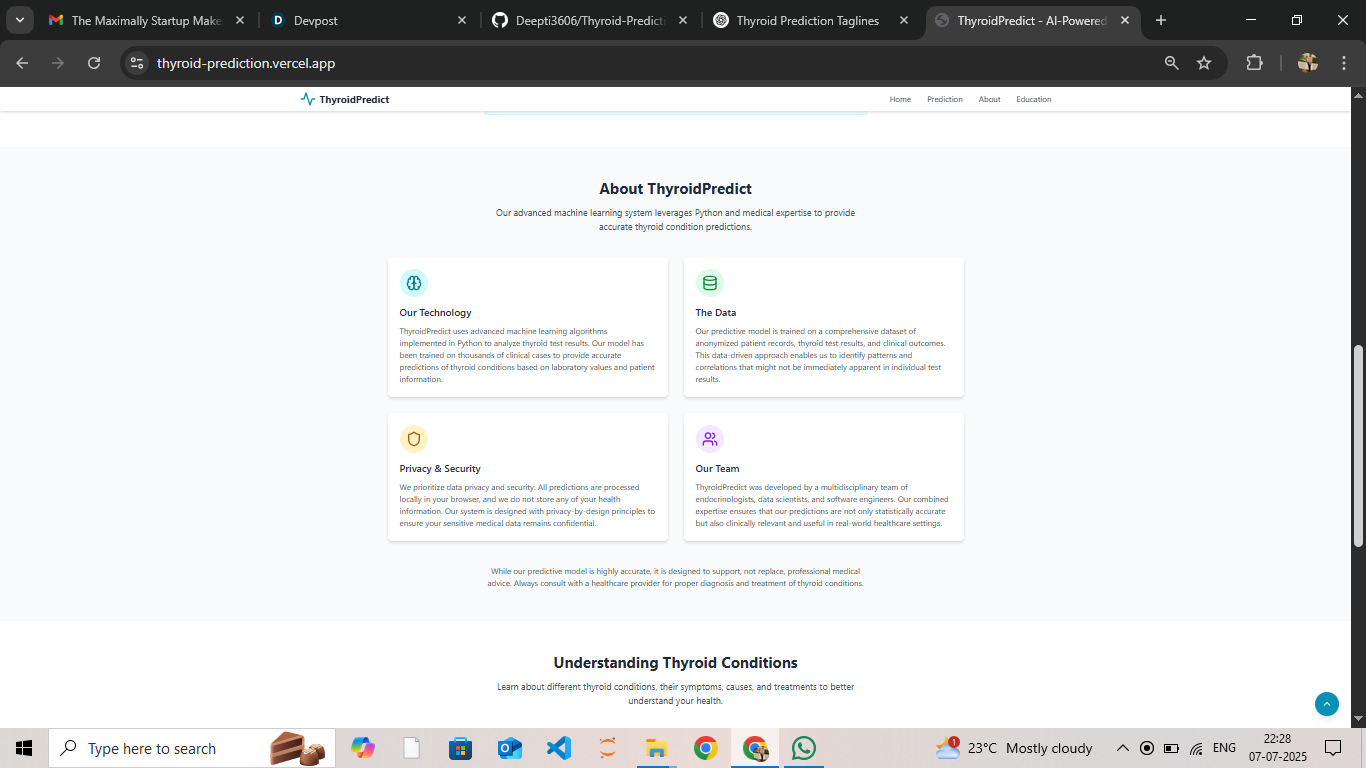
Task: Open the Wi-Fi network tray icon
Action: 1196,748
